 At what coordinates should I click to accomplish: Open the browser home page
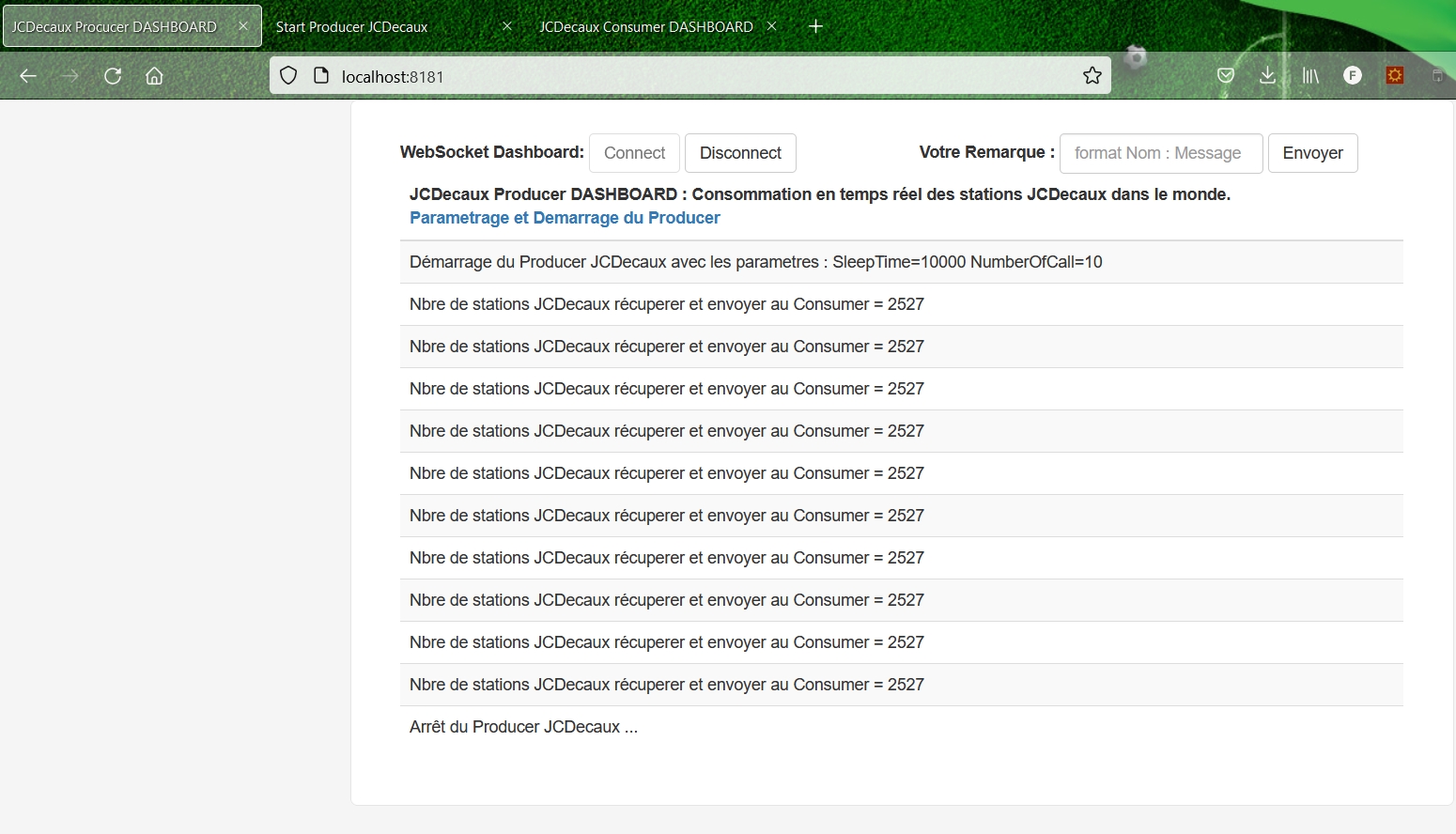154,76
